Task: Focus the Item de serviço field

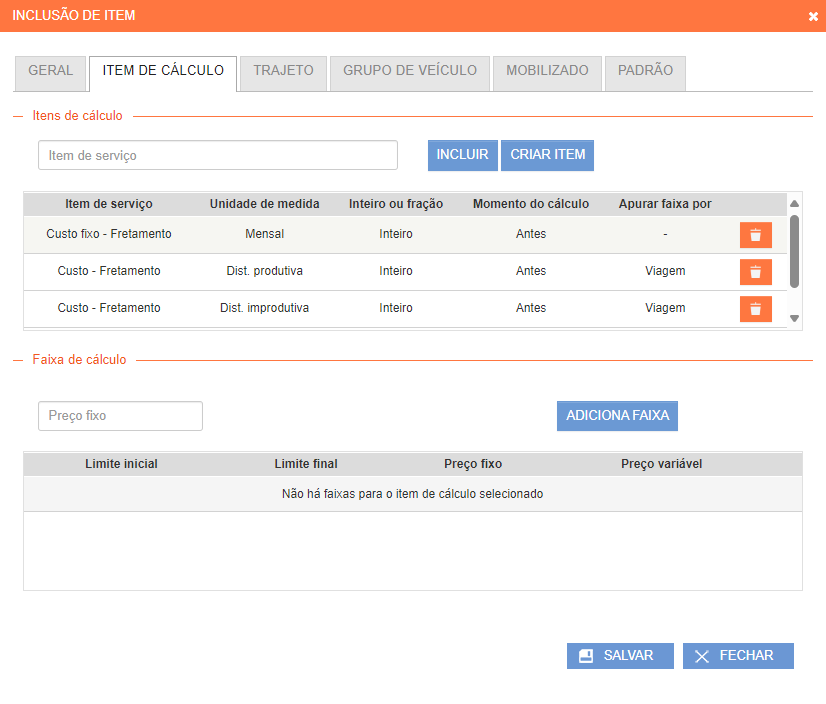Action: coord(218,156)
